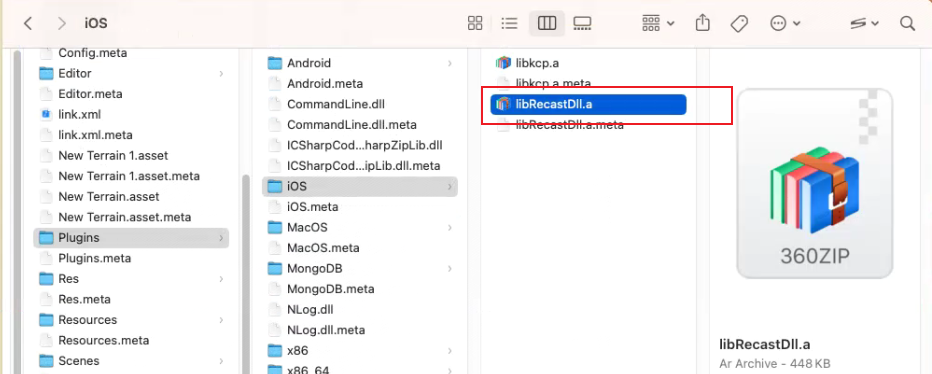The width and height of the screenshot is (932, 374).
Task: Select ICSharpCod...ipLib.dll.meta file
Action: pos(360,166)
